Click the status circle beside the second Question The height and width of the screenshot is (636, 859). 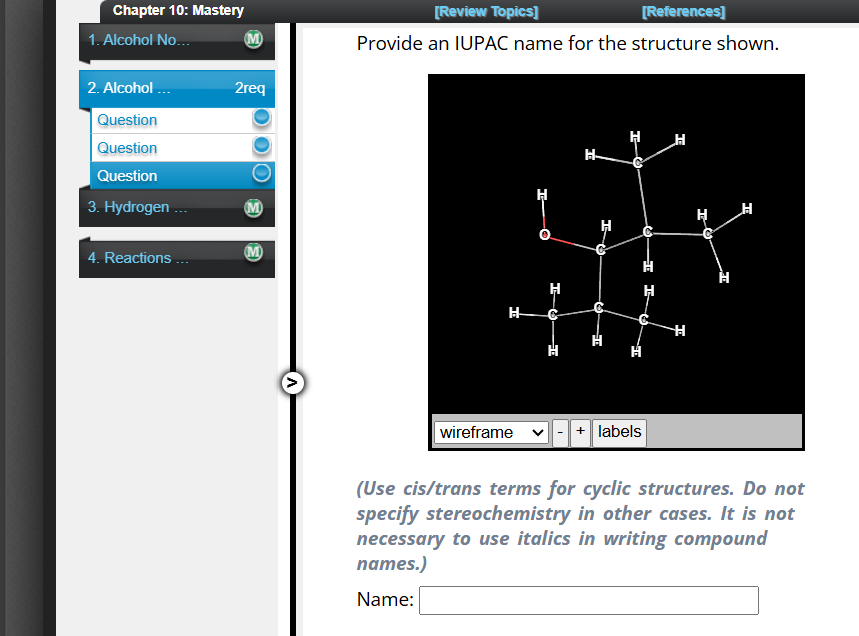coord(261,146)
